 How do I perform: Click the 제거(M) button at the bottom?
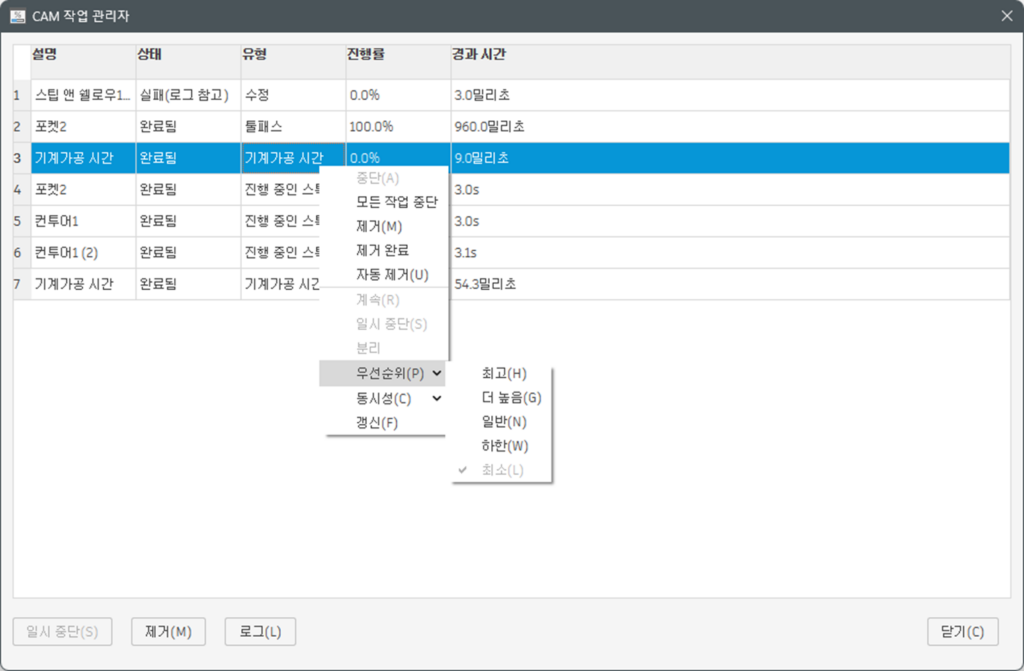(x=168, y=632)
